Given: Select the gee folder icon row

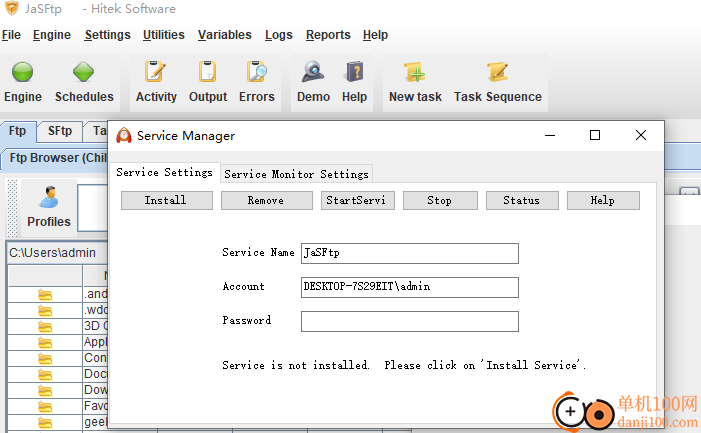Looking at the screenshot, I should 45,422.
